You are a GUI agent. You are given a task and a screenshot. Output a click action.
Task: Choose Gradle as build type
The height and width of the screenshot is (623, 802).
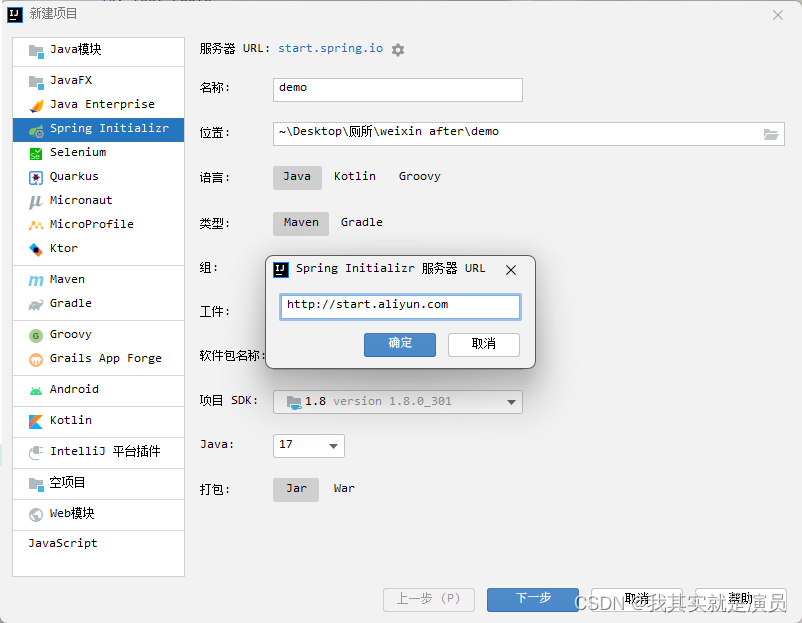[362, 223]
